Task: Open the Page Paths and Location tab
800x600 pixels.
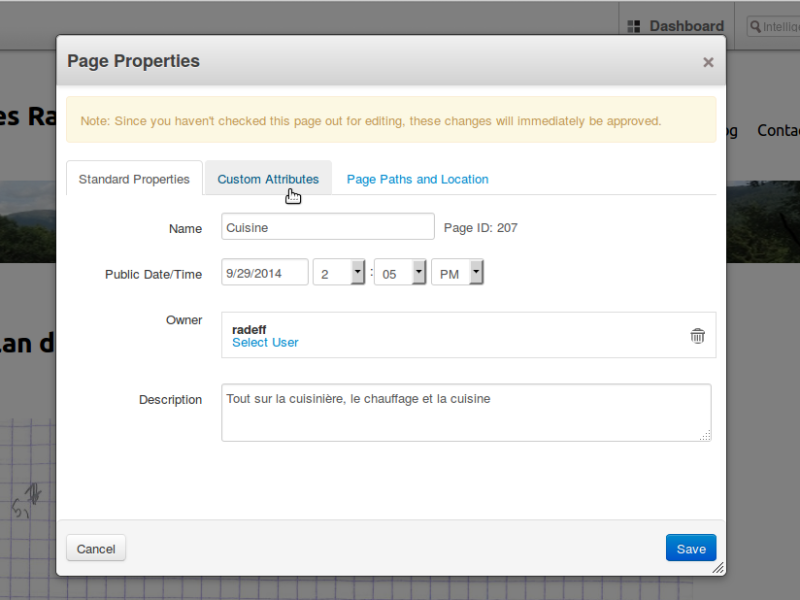Action: coord(417,179)
